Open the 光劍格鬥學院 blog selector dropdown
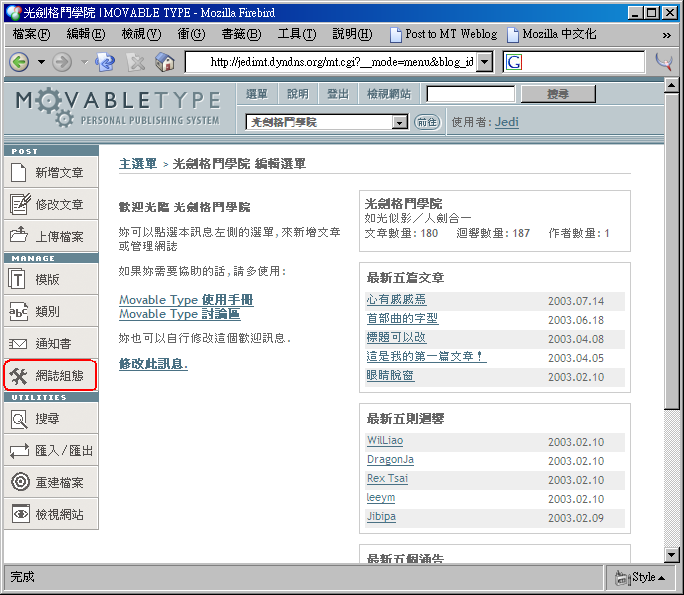 (399, 123)
